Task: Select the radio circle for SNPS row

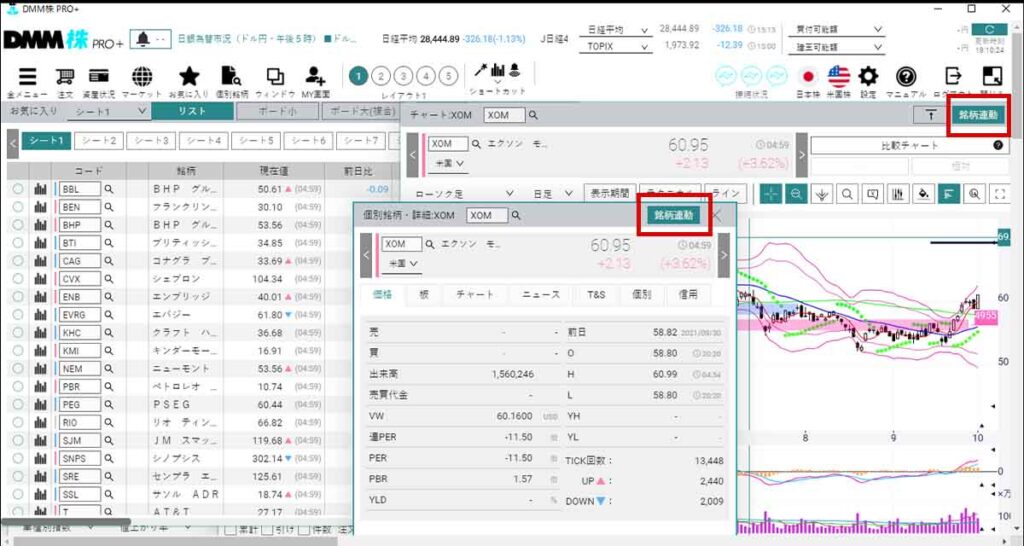Action: tap(18, 458)
